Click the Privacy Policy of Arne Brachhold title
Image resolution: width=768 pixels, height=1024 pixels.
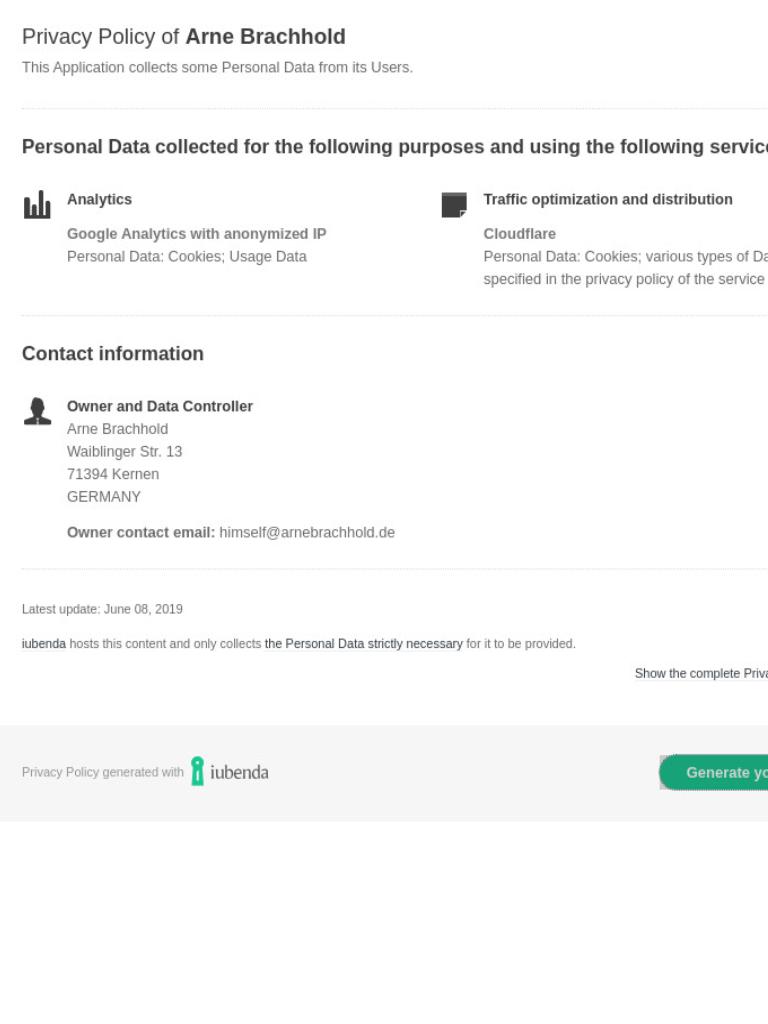tap(184, 37)
